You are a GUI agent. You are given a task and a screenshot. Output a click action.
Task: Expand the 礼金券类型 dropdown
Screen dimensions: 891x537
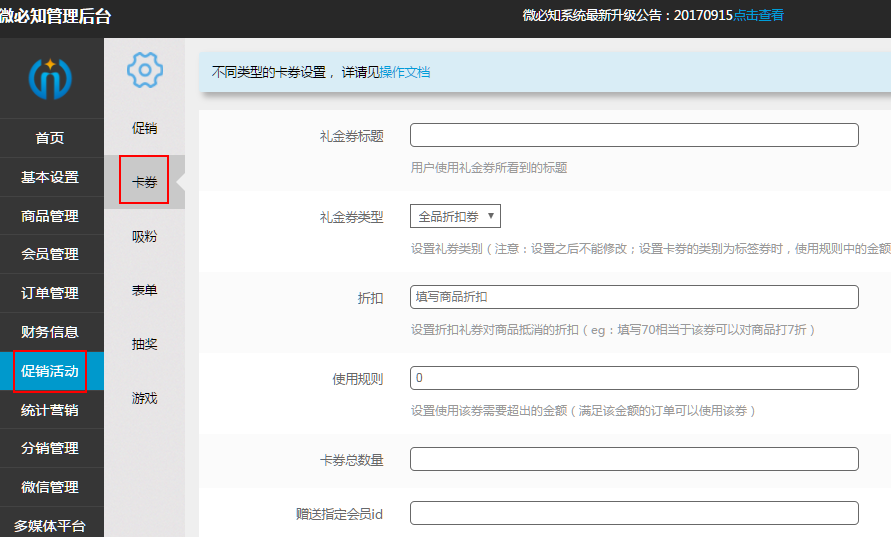(x=455, y=216)
